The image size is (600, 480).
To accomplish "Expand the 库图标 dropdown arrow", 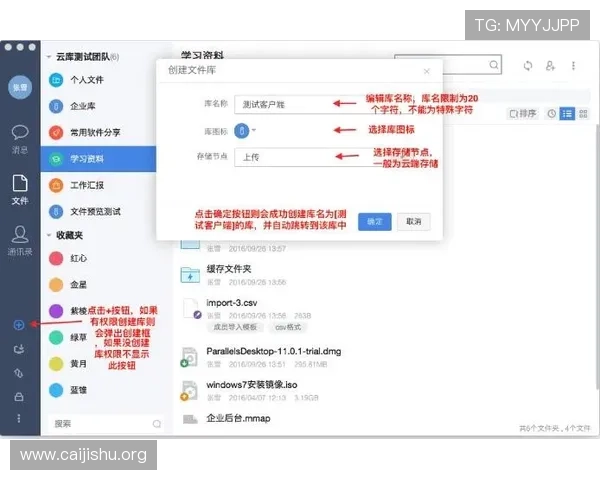I will 254,130.
